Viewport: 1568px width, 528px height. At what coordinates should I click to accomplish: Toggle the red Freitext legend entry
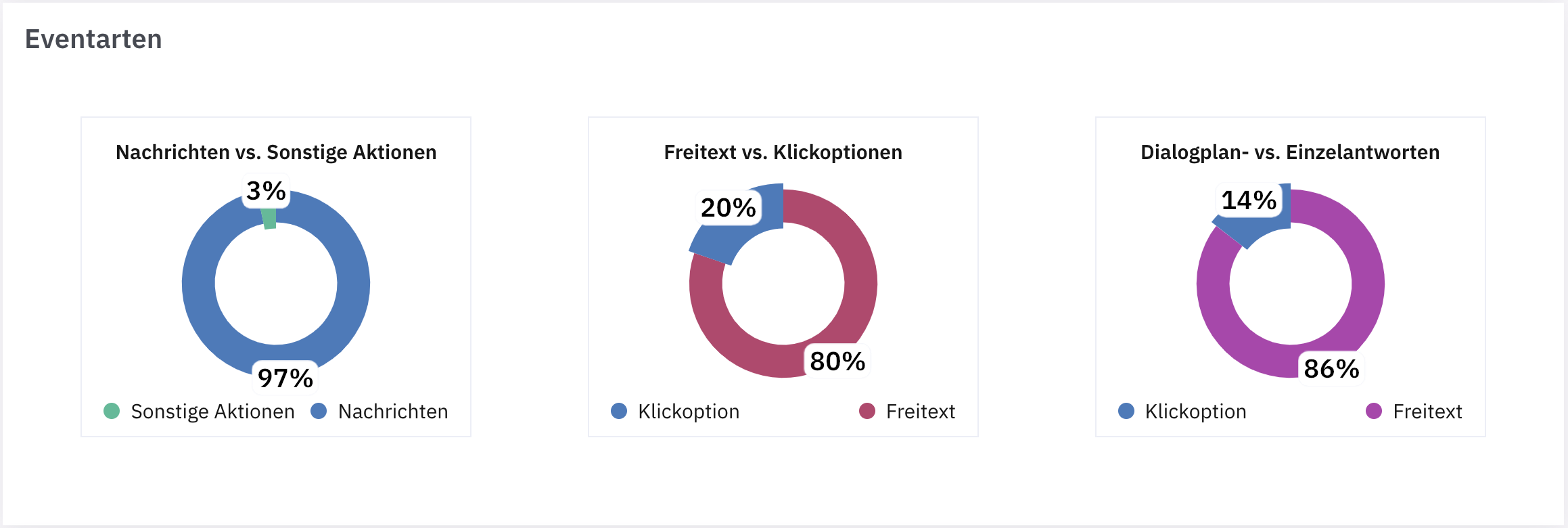point(907,411)
